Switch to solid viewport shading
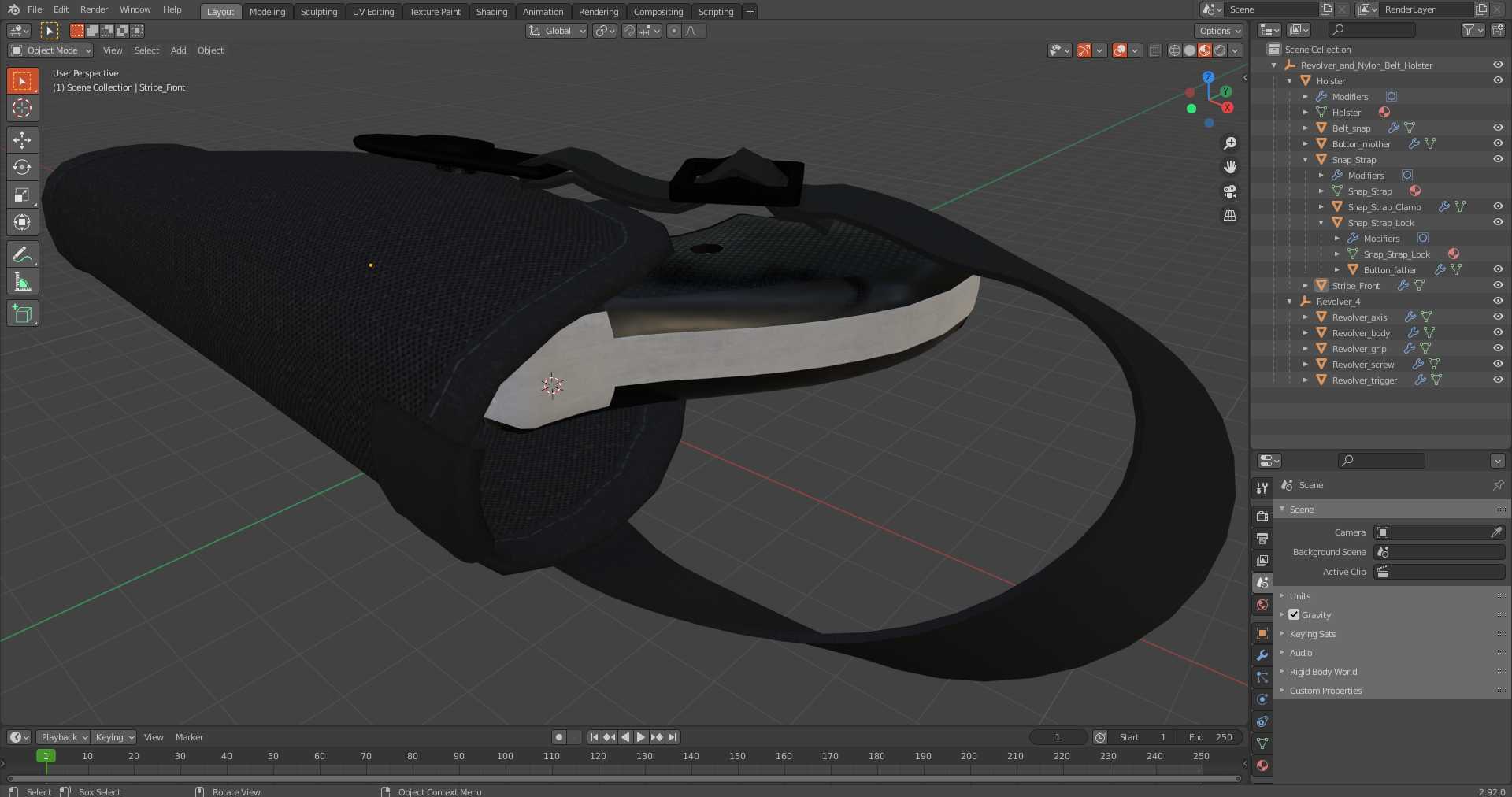 click(x=1190, y=50)
